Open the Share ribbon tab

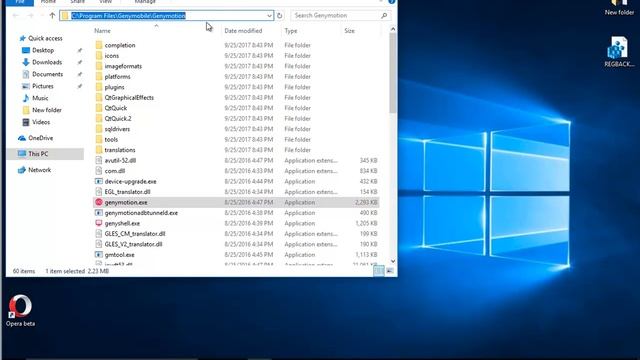point(77,2)
